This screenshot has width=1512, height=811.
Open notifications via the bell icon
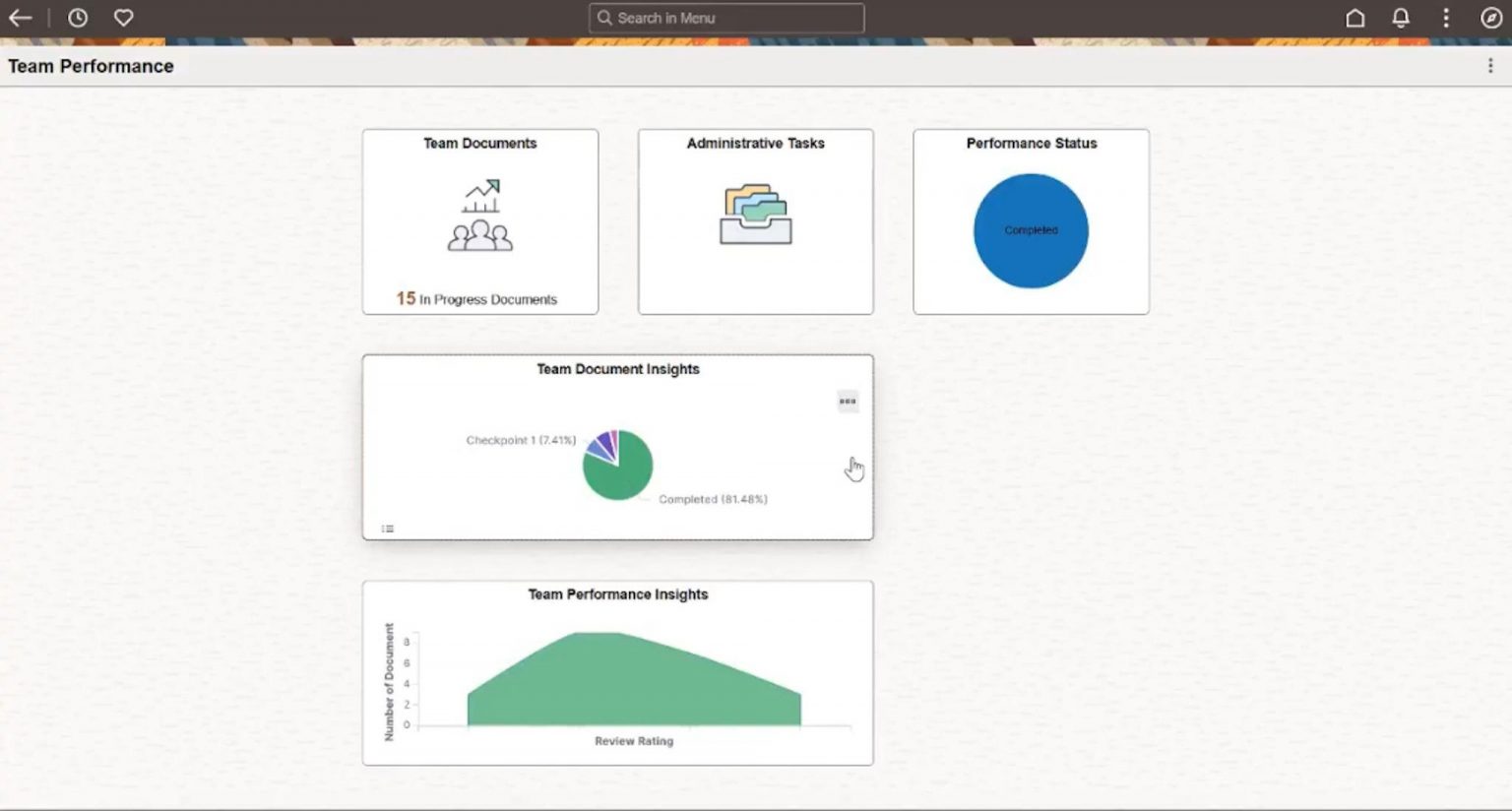point(1400,18)
